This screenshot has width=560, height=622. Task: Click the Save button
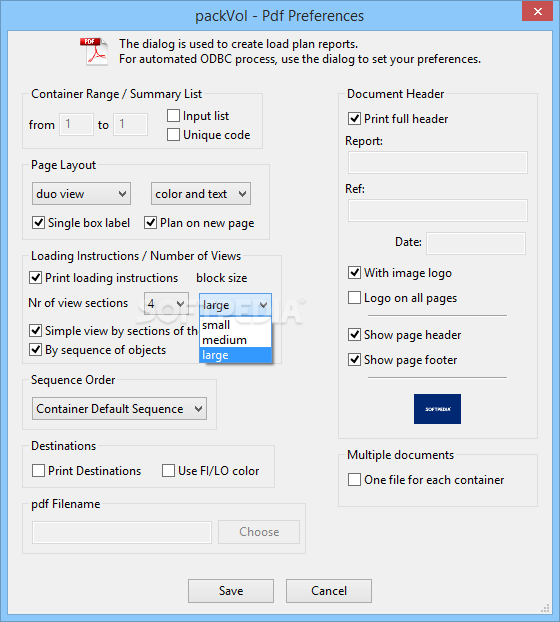[231, 591]
